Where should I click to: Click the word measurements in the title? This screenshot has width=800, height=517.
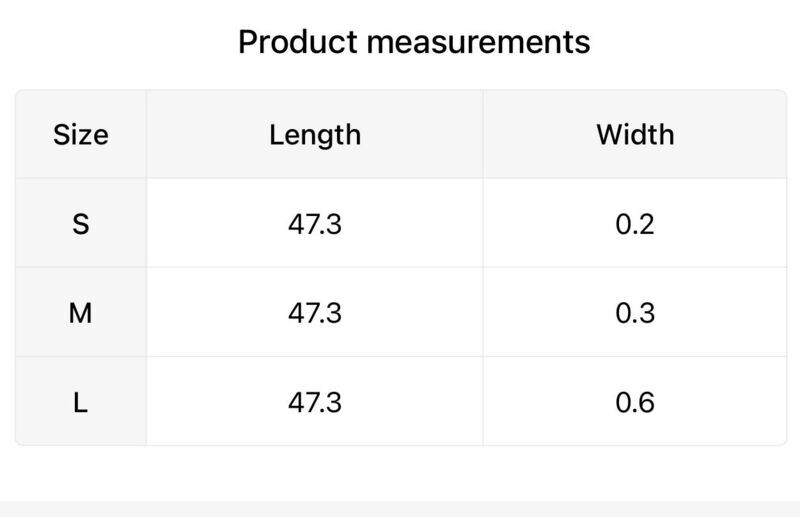[x=479, y=42]
